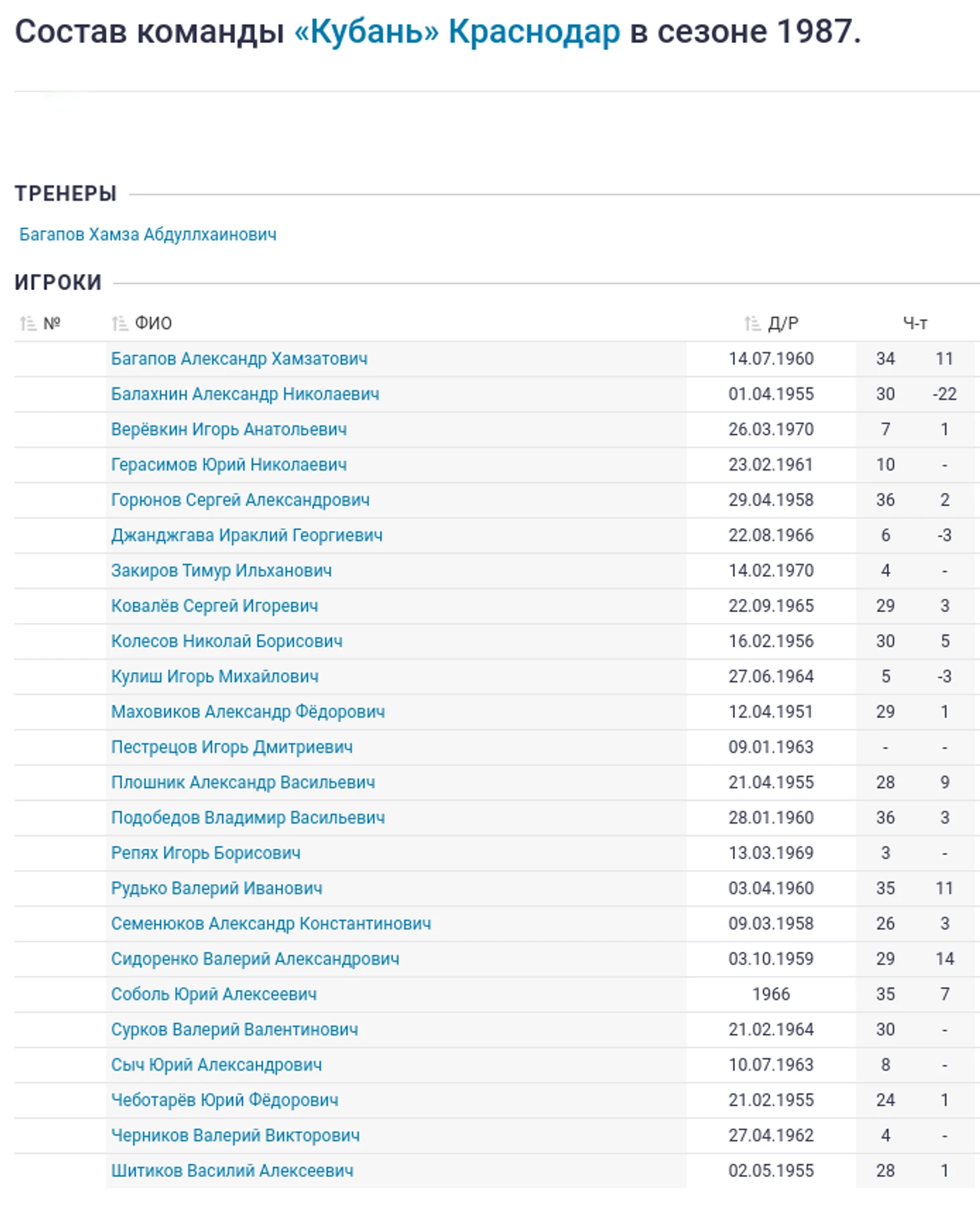The image size is (980, 1217).
Task: Open Соболь Юрий Алексеевич page
Action: (213, 994)
